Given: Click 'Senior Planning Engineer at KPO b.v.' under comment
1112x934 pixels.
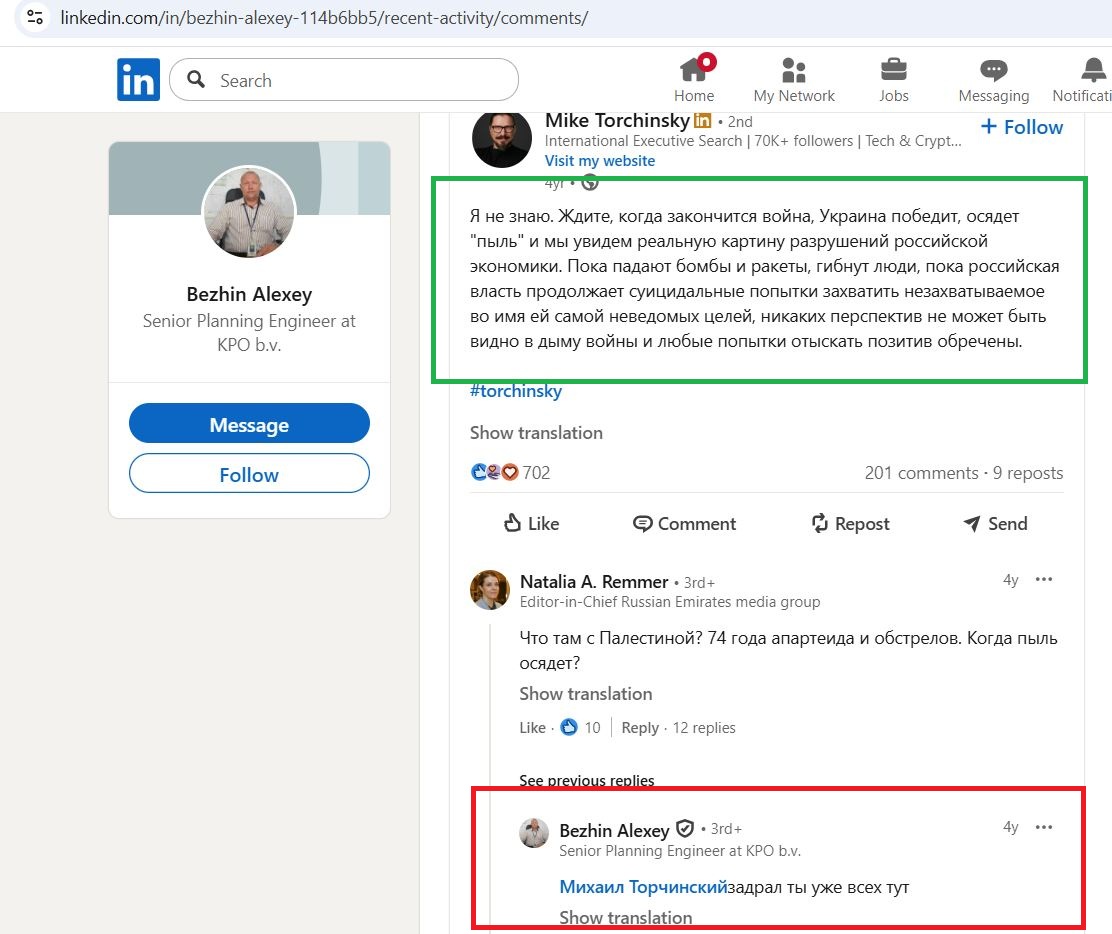Looking at the screenshot, I should pos(679,851).
